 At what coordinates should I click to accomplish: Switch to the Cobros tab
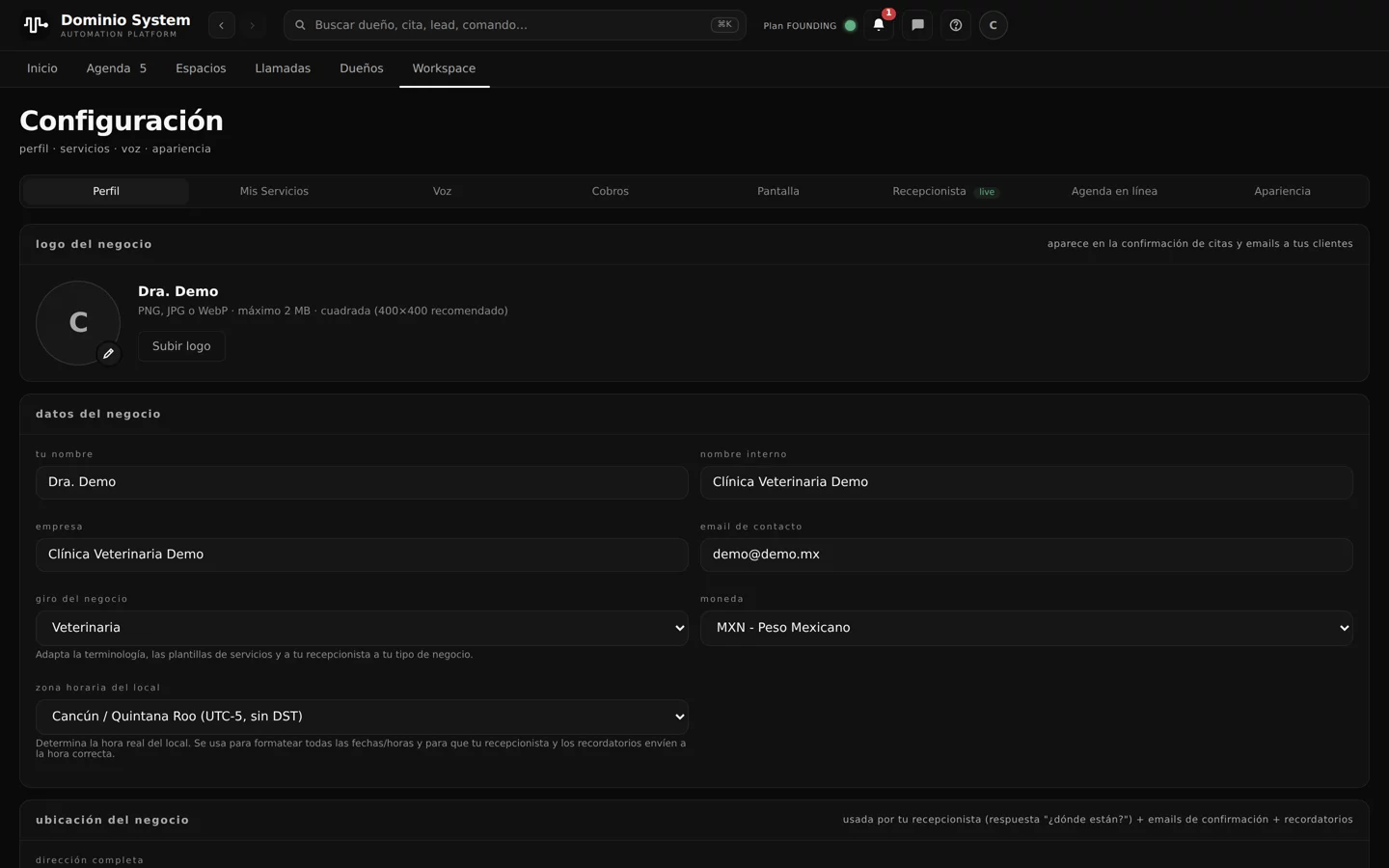[611, 191]
